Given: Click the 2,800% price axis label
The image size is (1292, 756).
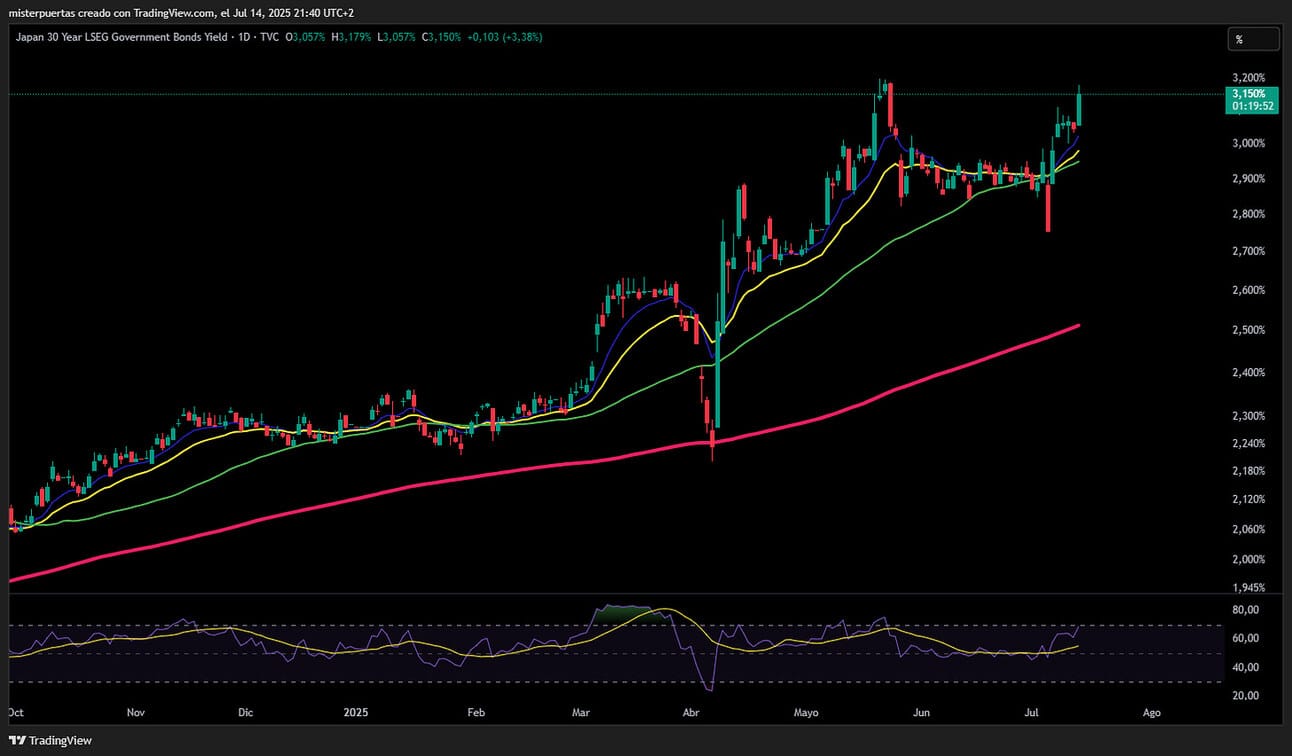Looking at the screenshot, I should click(x=1250, y=214).
